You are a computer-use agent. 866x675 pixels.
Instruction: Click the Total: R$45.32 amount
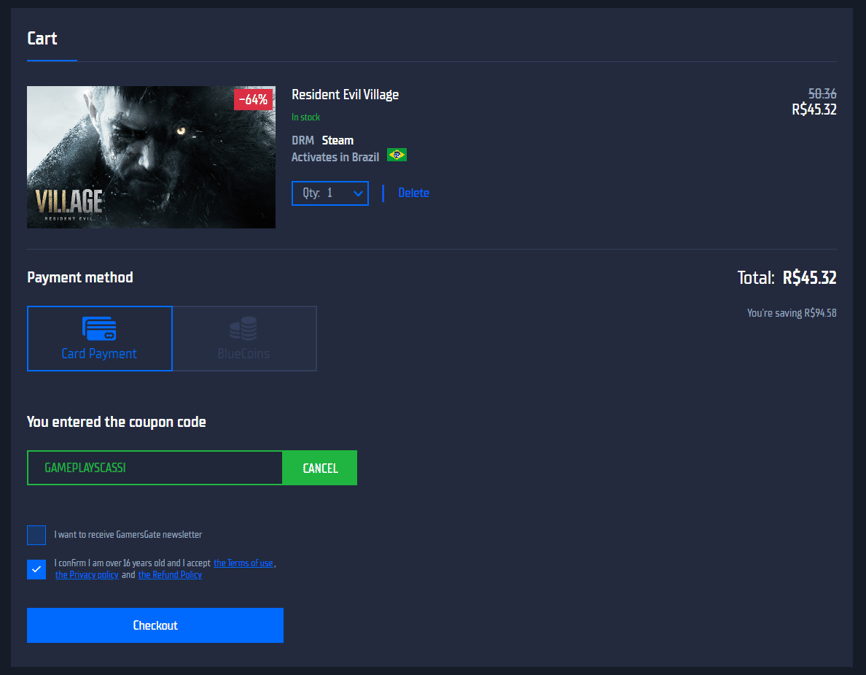click(x=787, y=278)
